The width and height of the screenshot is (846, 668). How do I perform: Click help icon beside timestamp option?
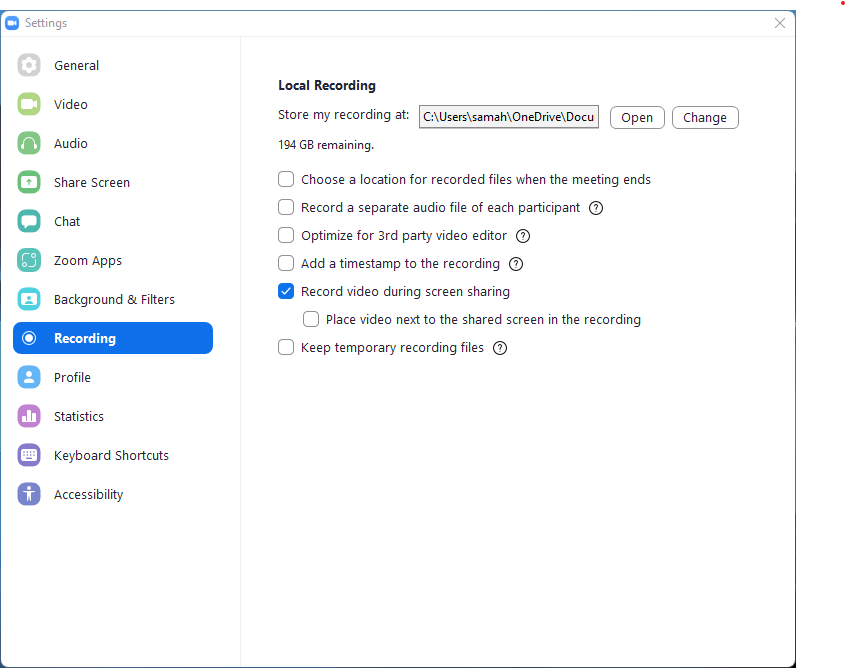point(516,263)
